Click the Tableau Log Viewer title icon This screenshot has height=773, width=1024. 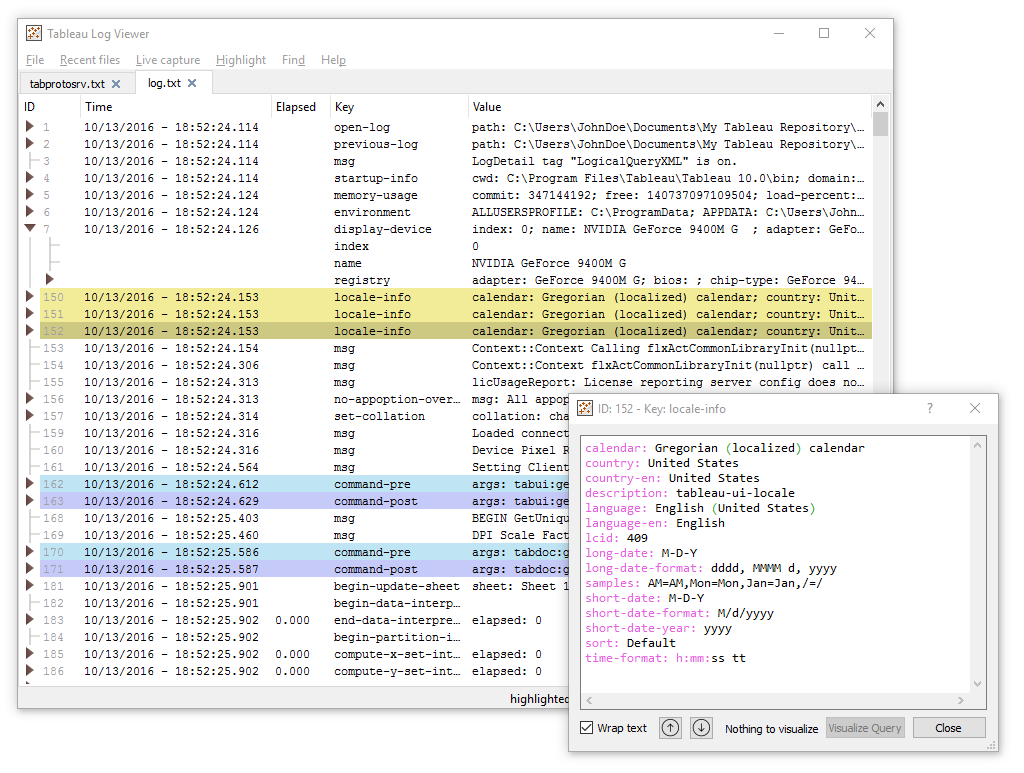point(34,33)
